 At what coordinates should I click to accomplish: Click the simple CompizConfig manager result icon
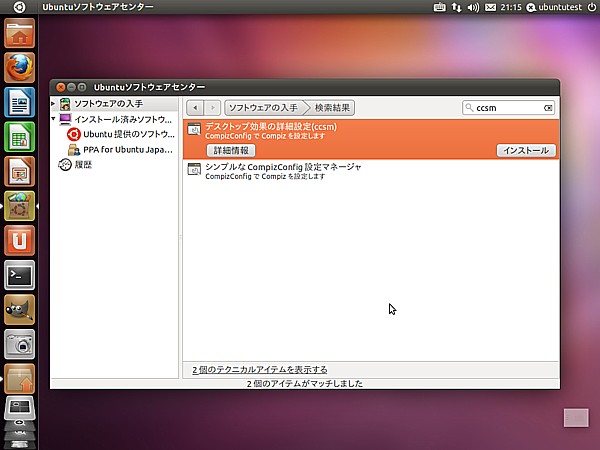click(x=194, y=169)
